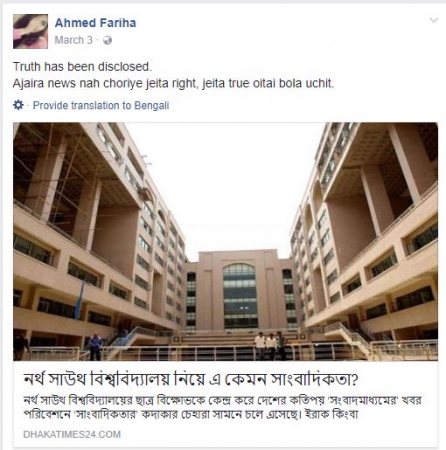Open the shared article's building photo
Image resolution: width=446 pixels, height=450 pixels.
pyautogui.click(x=225, y=241)
